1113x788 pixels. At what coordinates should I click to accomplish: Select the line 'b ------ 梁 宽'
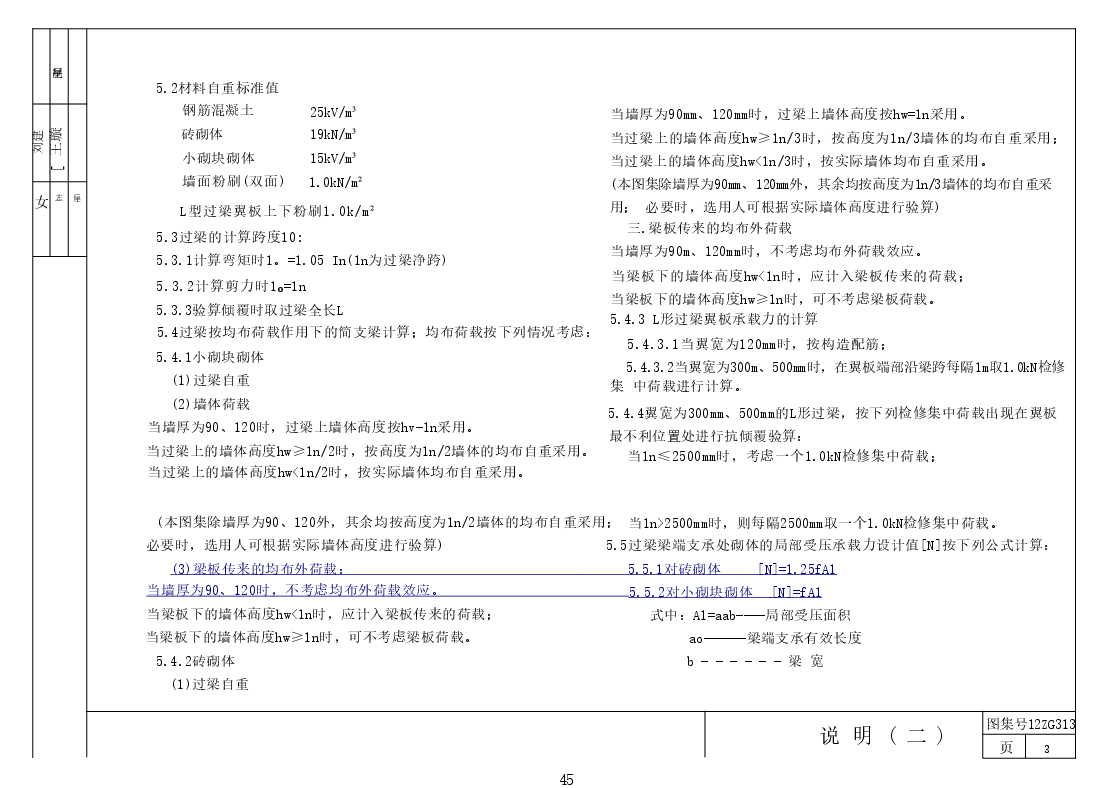pos(755,662)
